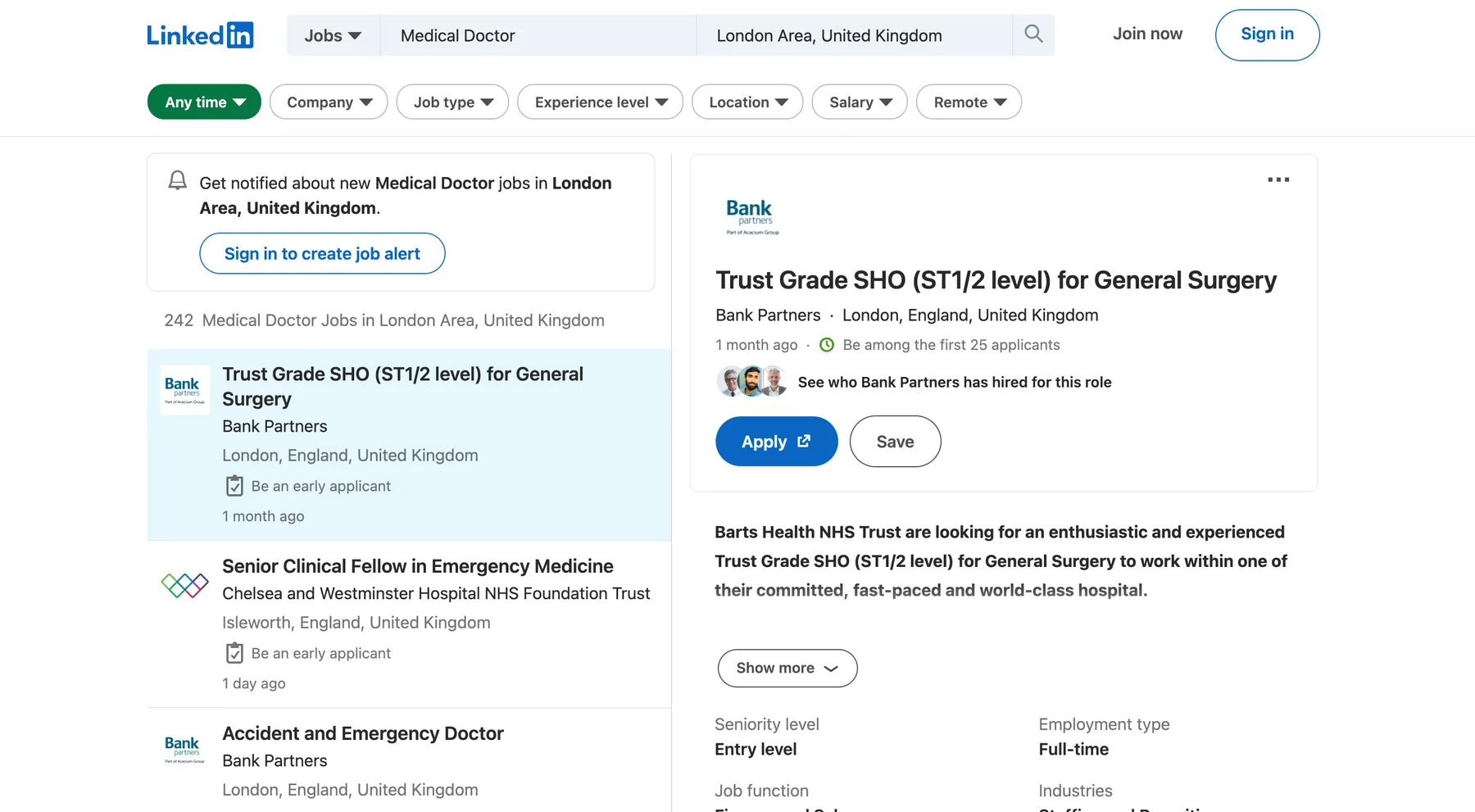The height and width of the screenshot is (812, 1475).
Task: Click early applicant clipboard icon under Isleworth listing
Action: [x=234, y=653]
